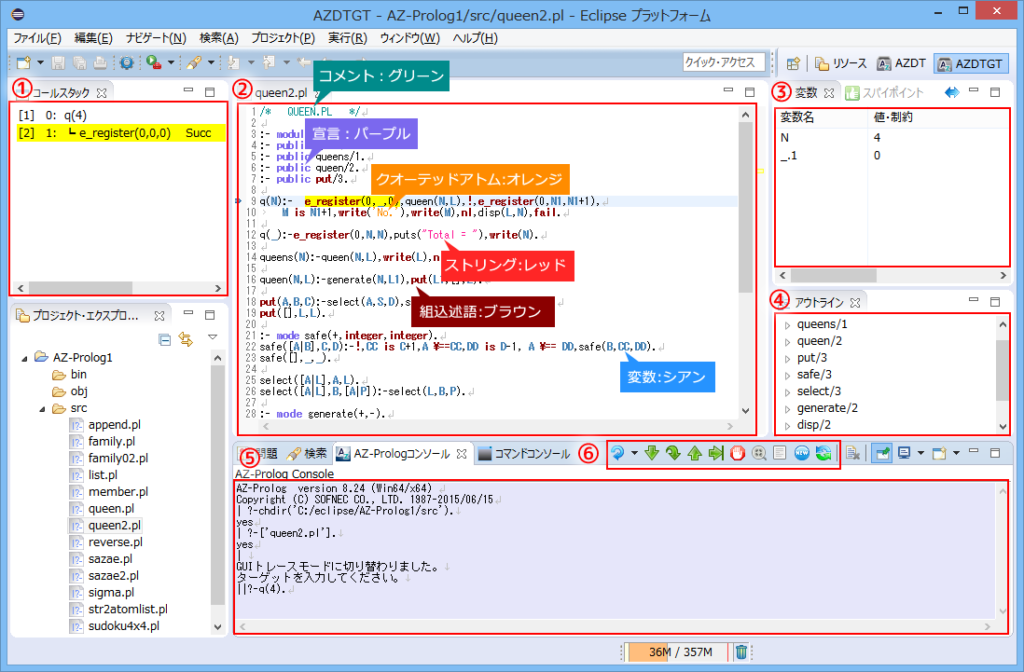Image resolution: width=1024 pixels, height=672 pixels.
Task: Click the garbage collector trash icon in status bar
Action: pyautogui.click(x=741, y=652)
